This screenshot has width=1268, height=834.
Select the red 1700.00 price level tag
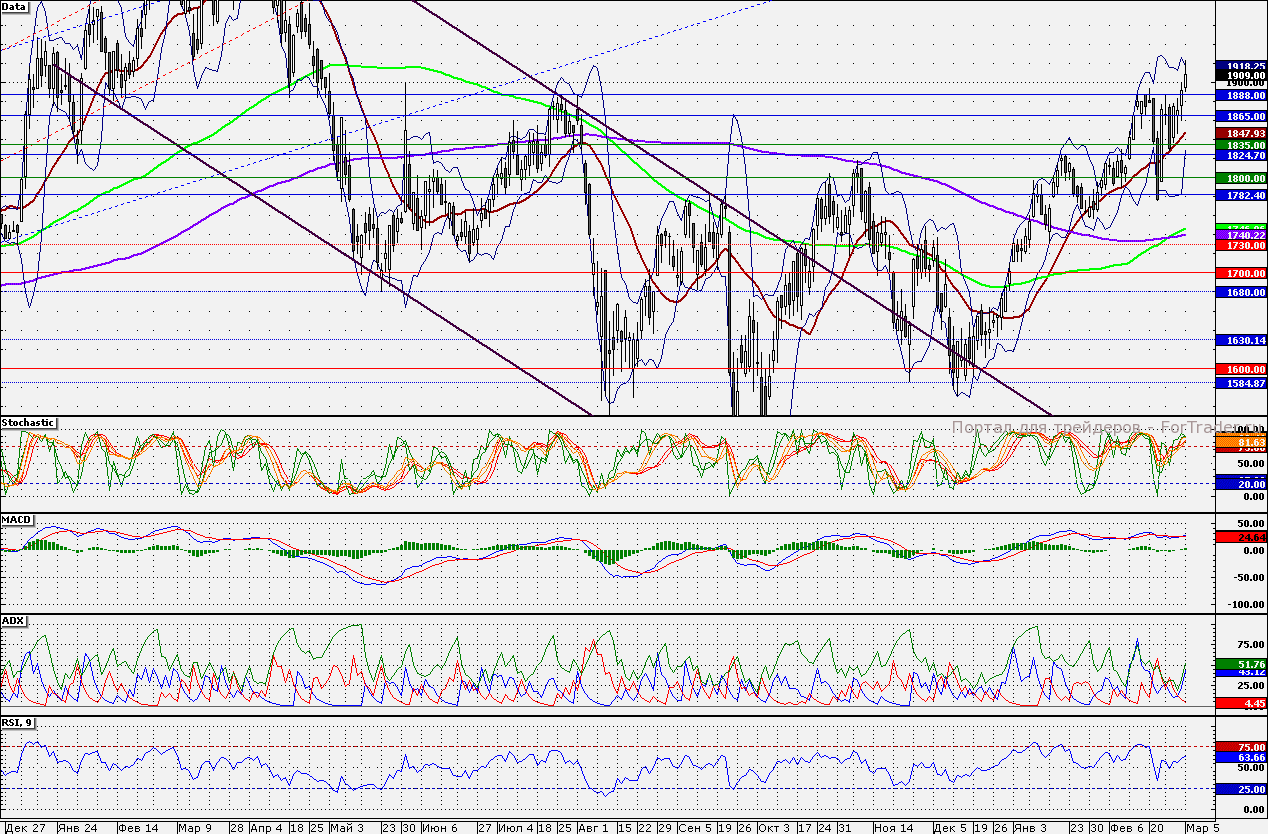[x=1240, y=273]
